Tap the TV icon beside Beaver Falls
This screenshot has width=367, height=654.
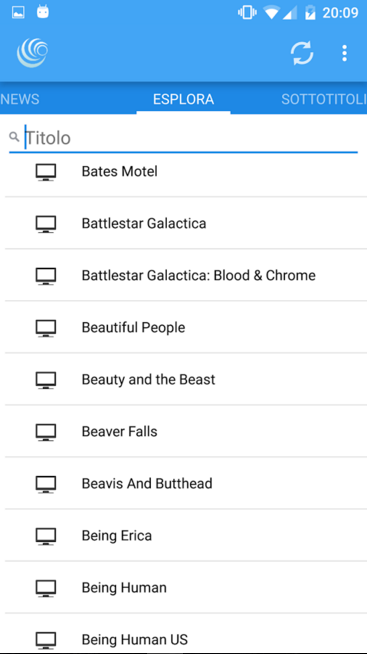(x=46, y=432)
